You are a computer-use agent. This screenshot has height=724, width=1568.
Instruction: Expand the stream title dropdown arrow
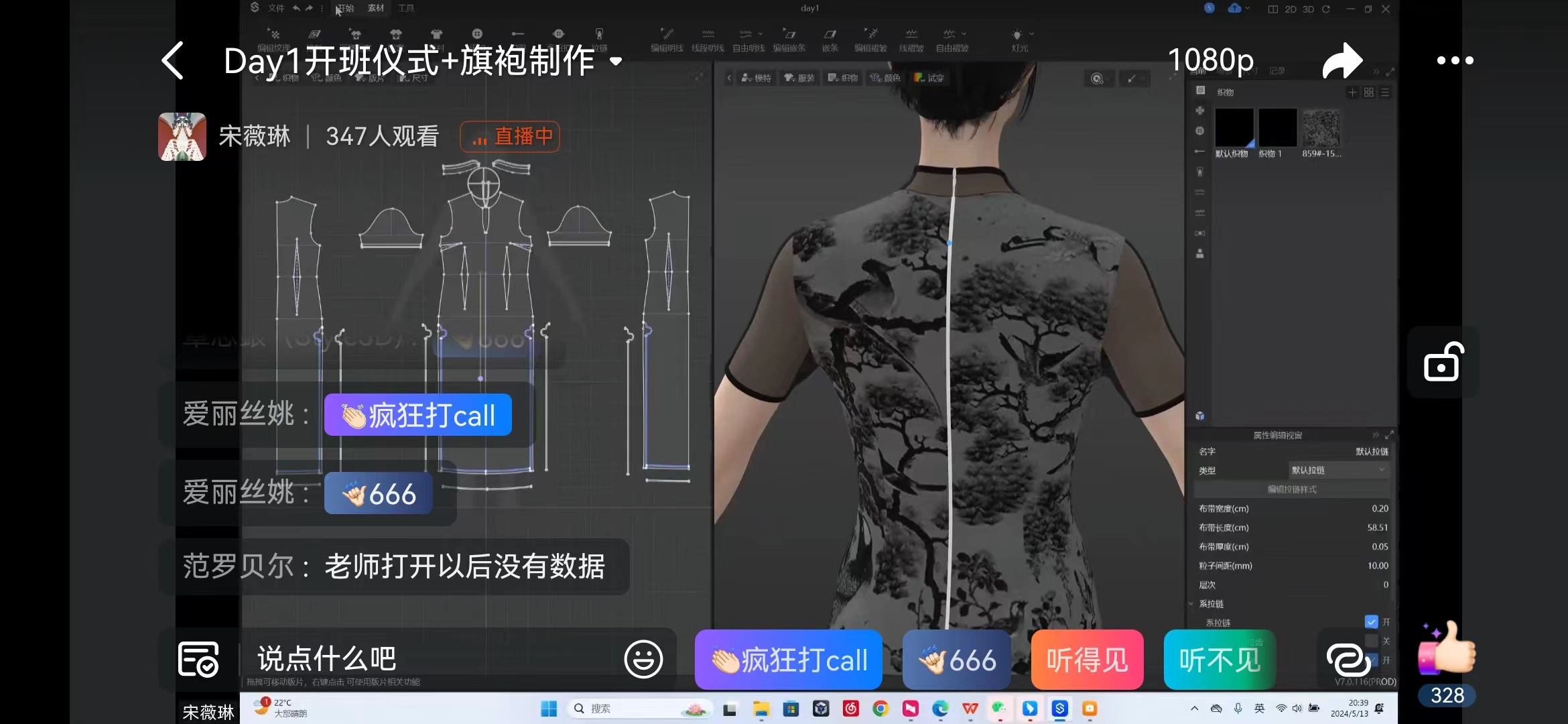click(616, 62)
